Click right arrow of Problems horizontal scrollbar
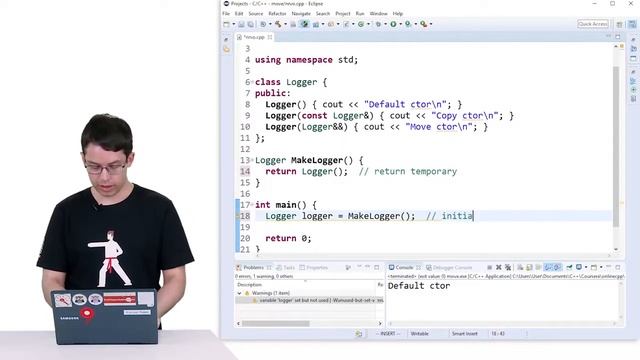Screen dimensions: 640x360 pyautogui.click(x=380, y=324)
